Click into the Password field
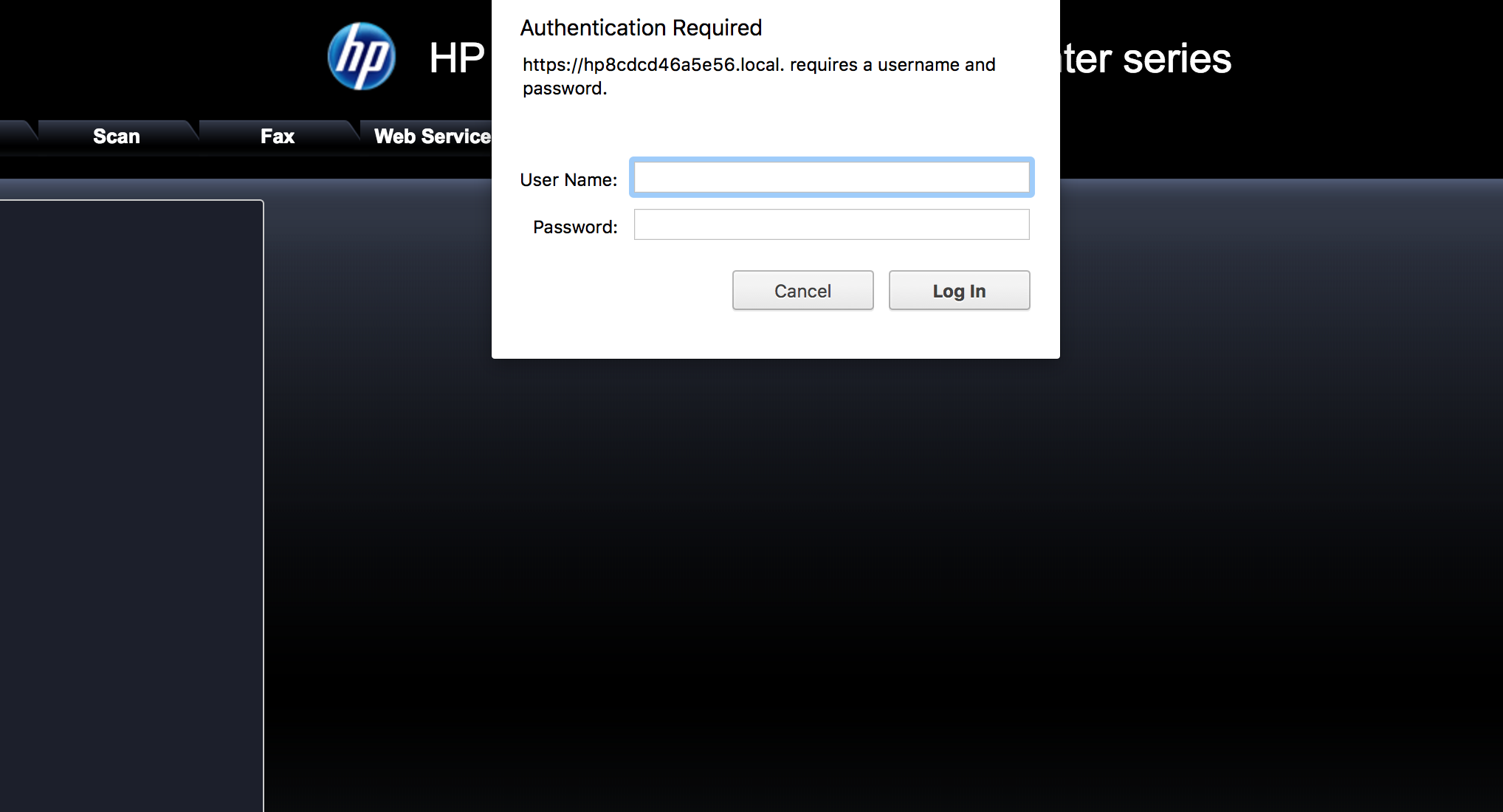Viewport: 1503px width, 812px height. click(x=831, y=224)
